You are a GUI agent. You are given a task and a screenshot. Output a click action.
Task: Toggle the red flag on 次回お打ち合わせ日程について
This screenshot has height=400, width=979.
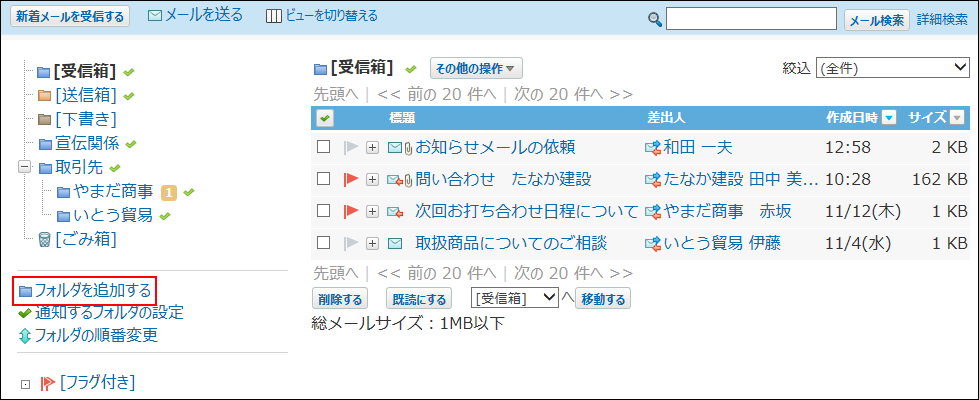point(351,212)
